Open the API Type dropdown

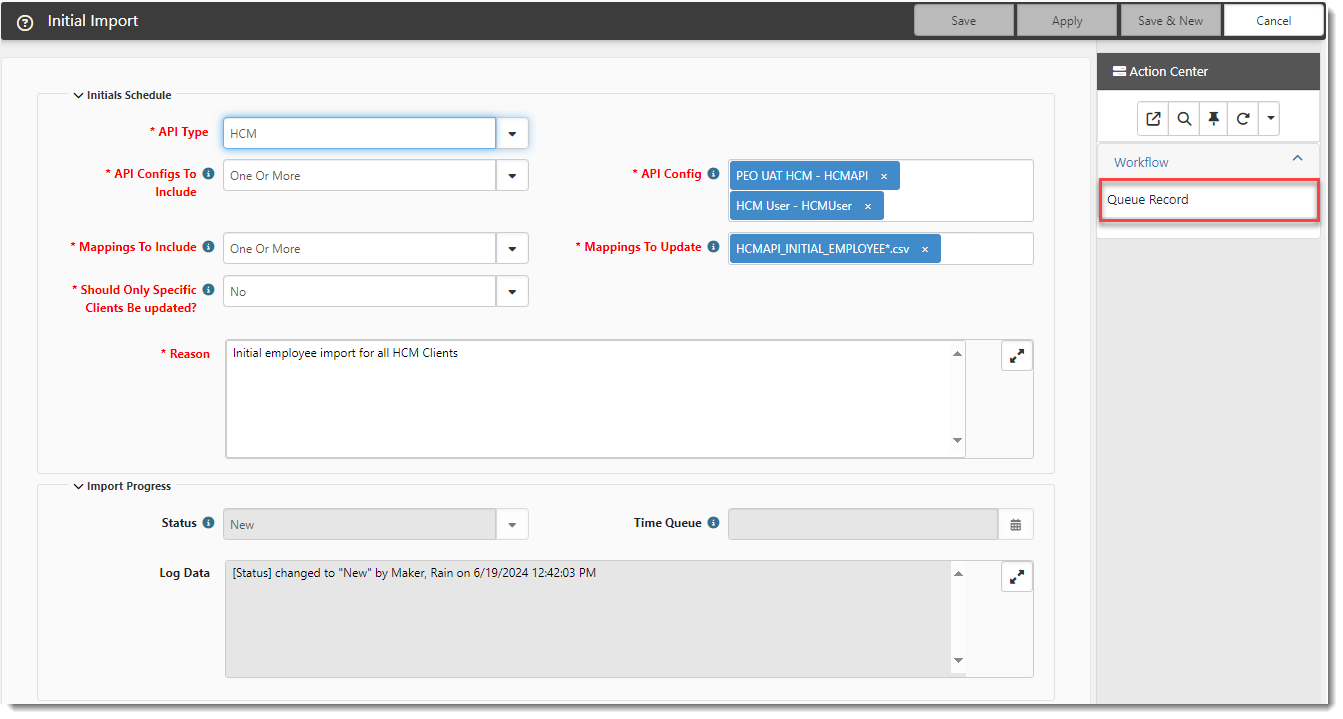pos(512,133)
